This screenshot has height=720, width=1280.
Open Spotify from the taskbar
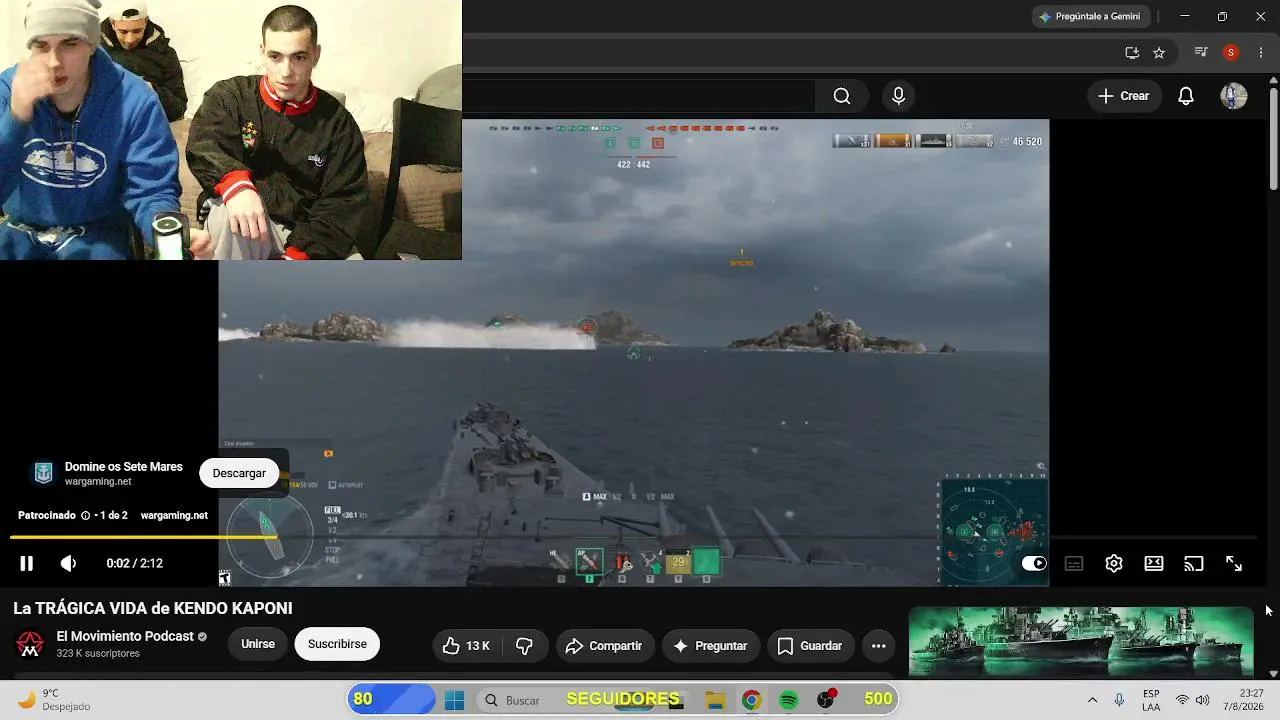click(788, 700)
